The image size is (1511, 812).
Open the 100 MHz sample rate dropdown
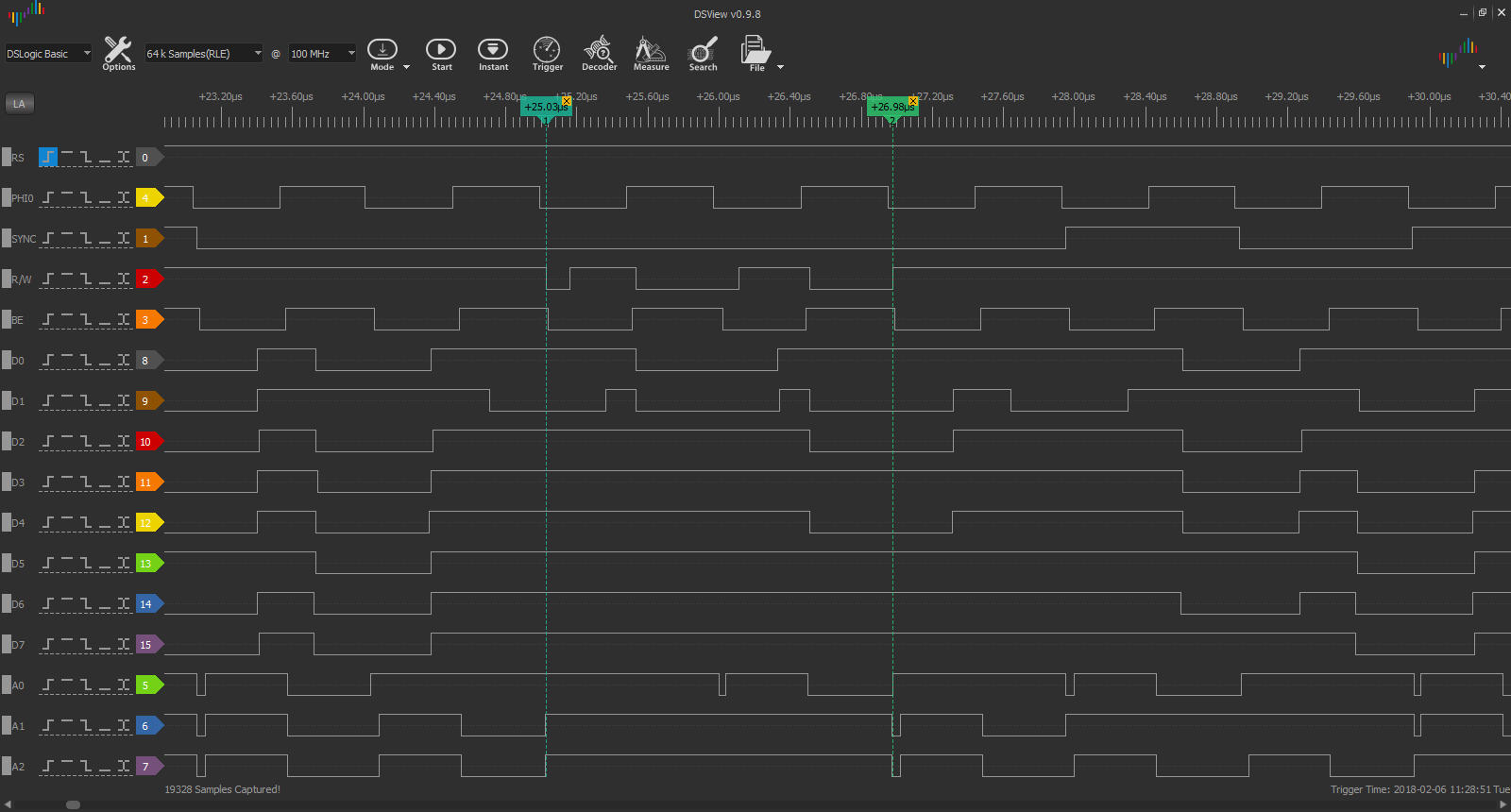tap(322, 54)
